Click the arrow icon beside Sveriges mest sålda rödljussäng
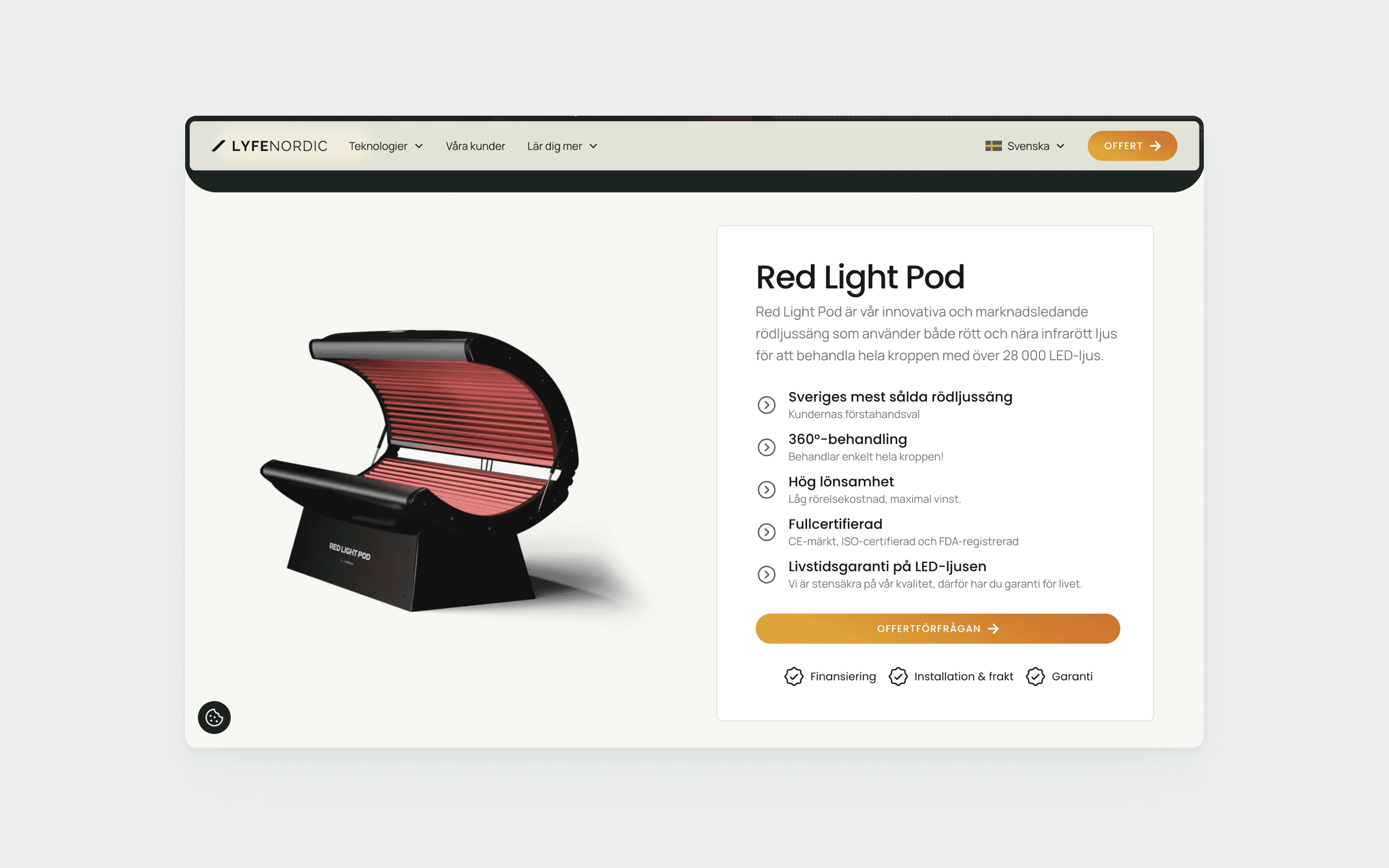Viewport: 1389px width, 868px height. point(766,405)
